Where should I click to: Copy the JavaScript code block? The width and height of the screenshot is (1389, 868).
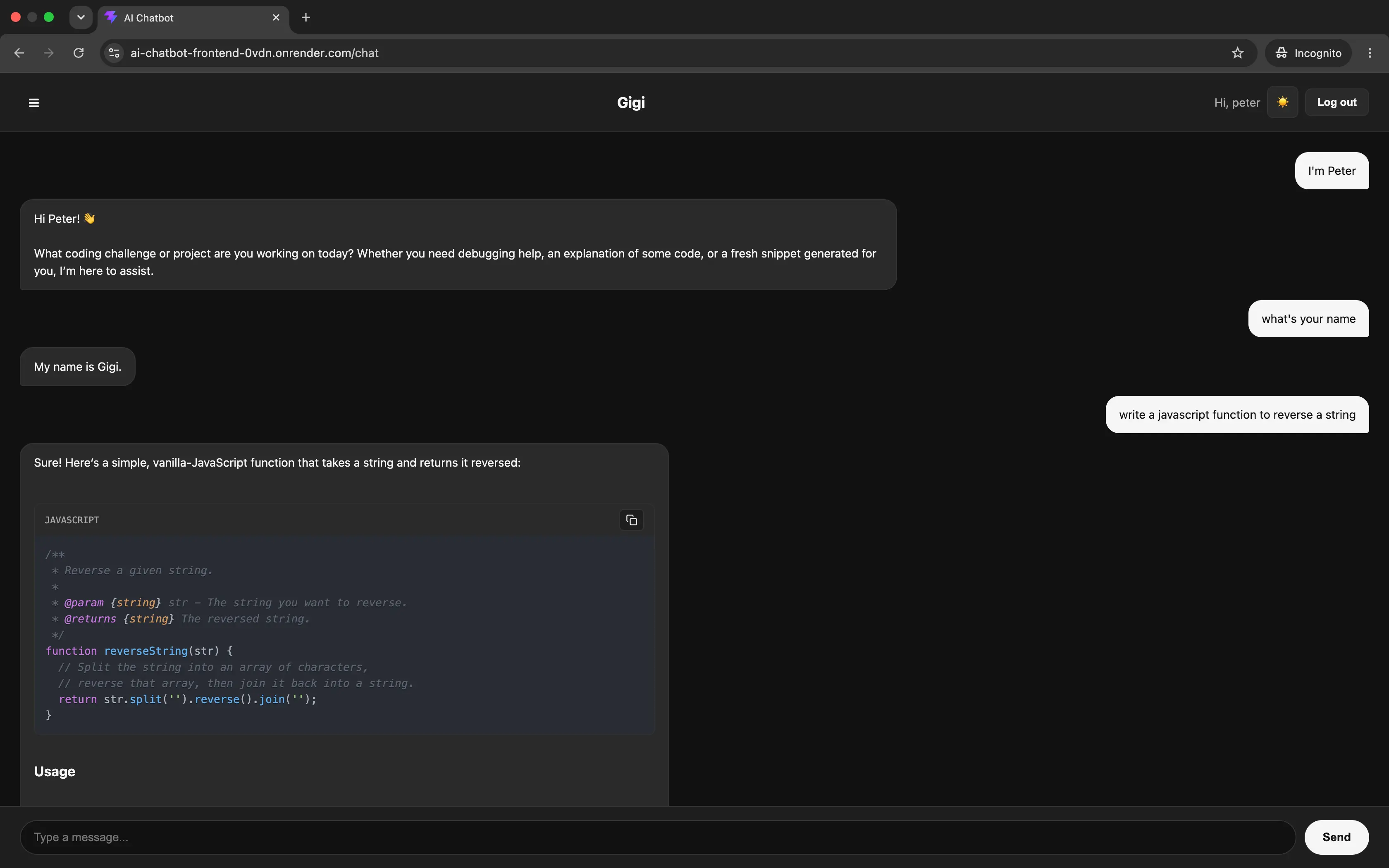[x=631, y=520]
